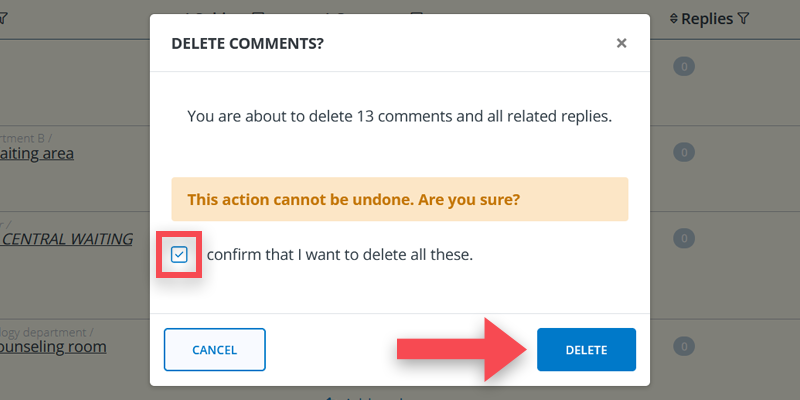Click the topmost reply count badge

[x=683, y=67]
